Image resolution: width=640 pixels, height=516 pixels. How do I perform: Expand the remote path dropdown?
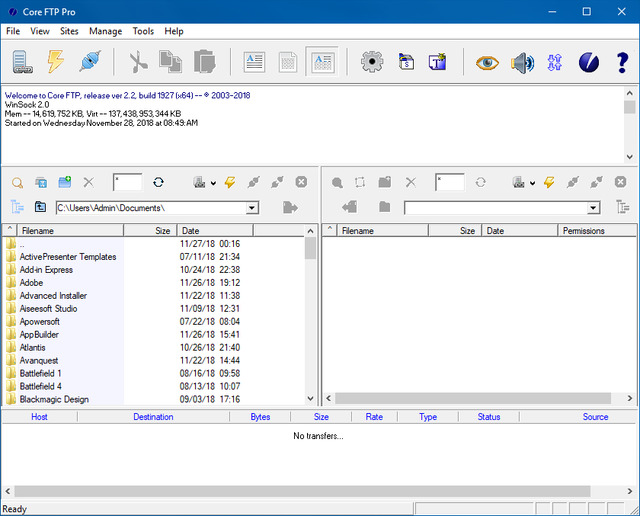[x=594, y=208]
